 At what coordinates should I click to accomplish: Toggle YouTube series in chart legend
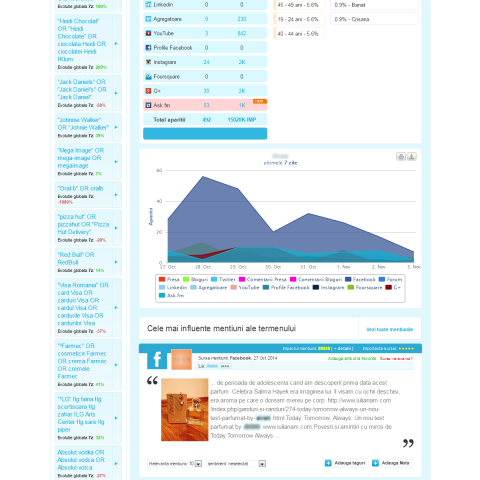245,287
